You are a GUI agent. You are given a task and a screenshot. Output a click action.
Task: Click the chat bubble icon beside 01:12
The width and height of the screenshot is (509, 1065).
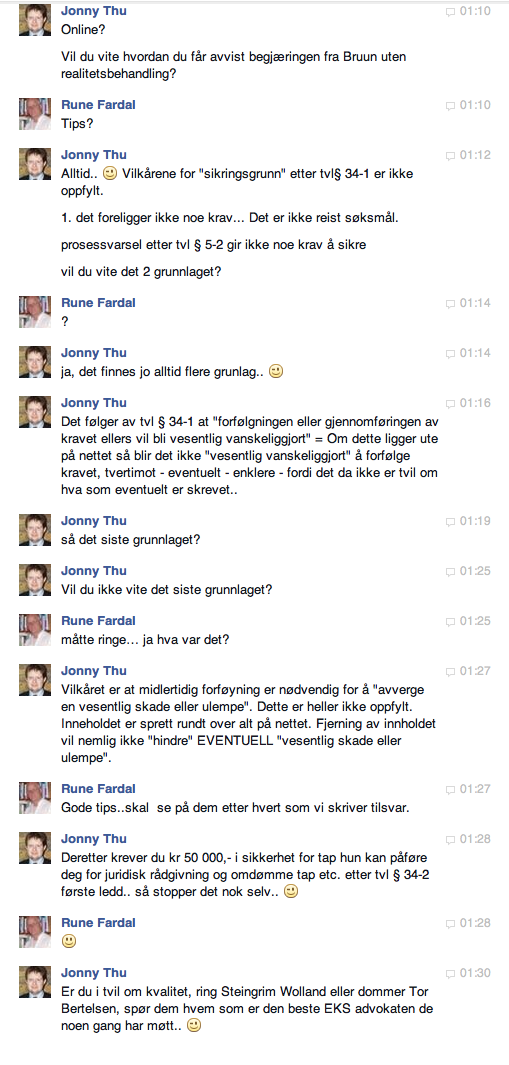coord(450,156)
